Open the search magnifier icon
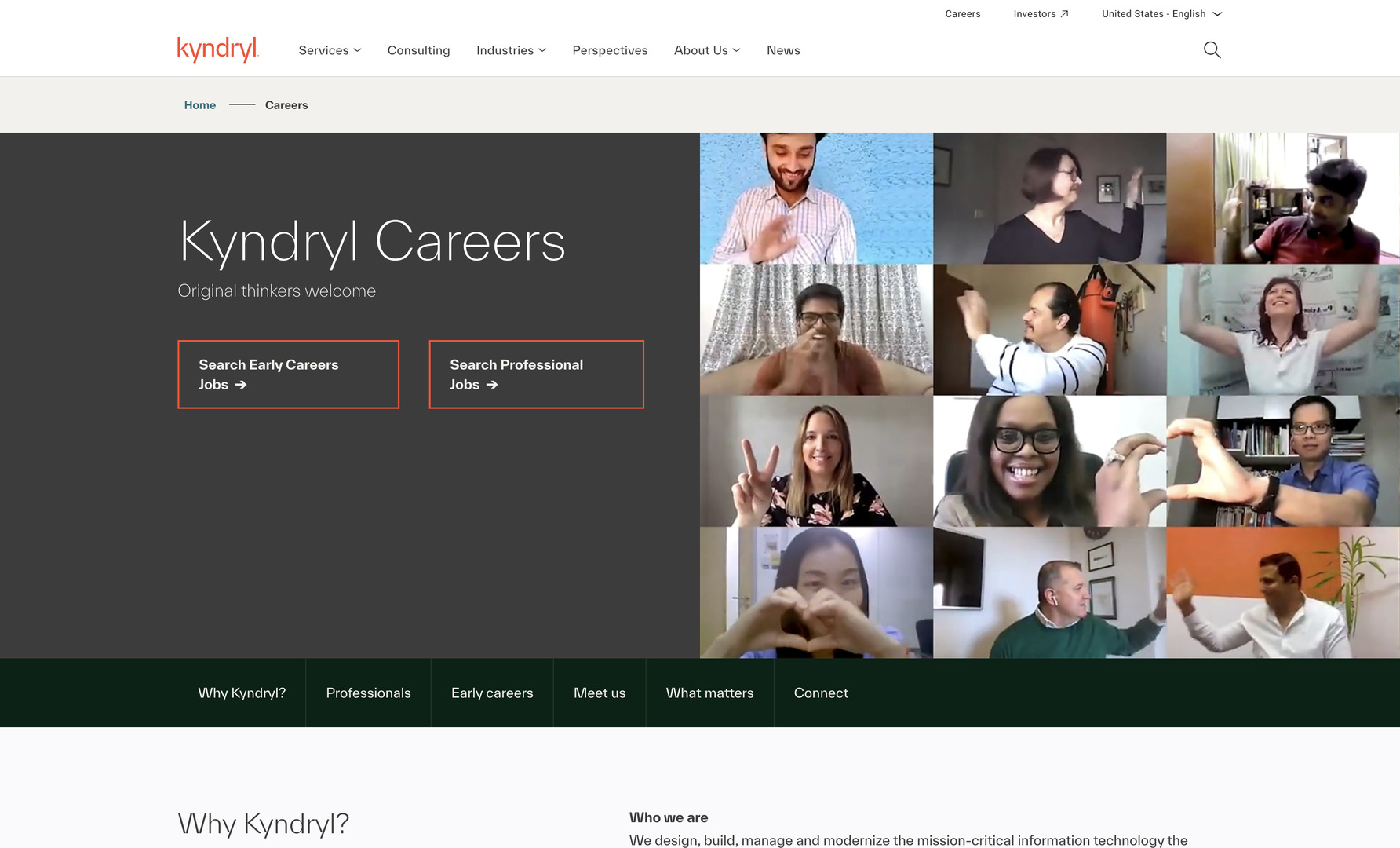 (1212, 50)
